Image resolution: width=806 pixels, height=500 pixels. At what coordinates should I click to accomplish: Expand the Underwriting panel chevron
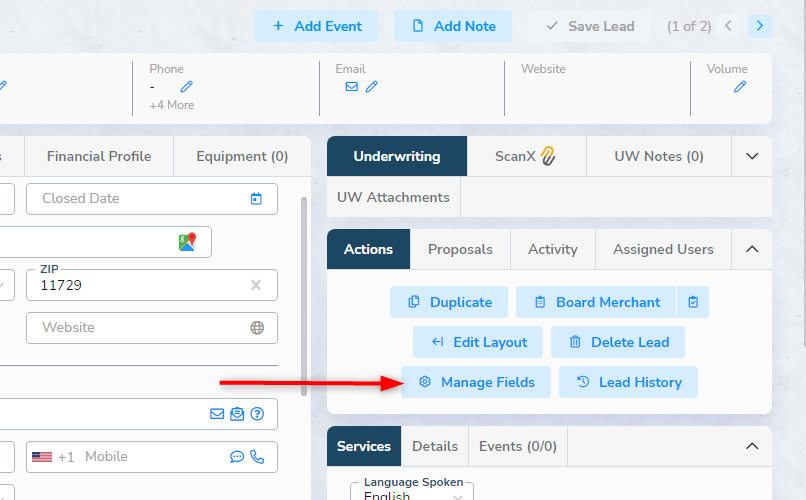(x=752, y=156)
